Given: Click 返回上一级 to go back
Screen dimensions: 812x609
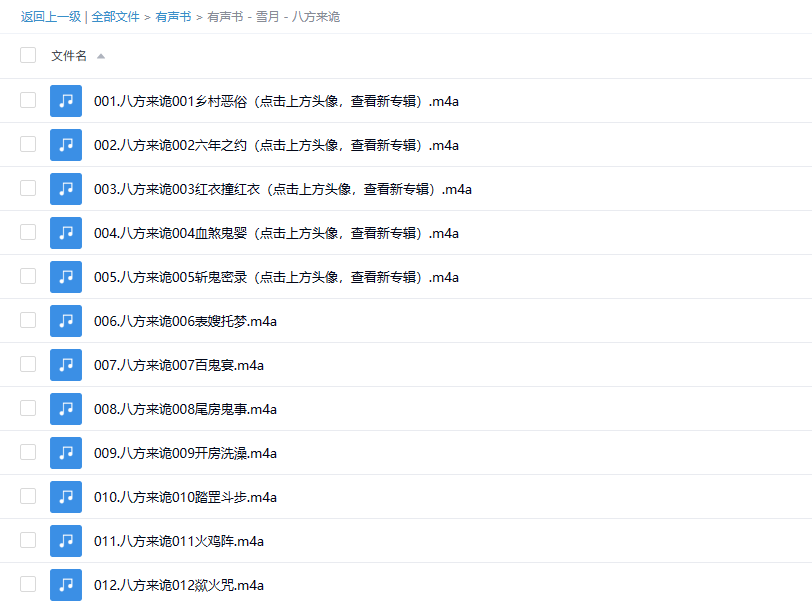Looking at the screenshot, I should [x=50, y=17].
